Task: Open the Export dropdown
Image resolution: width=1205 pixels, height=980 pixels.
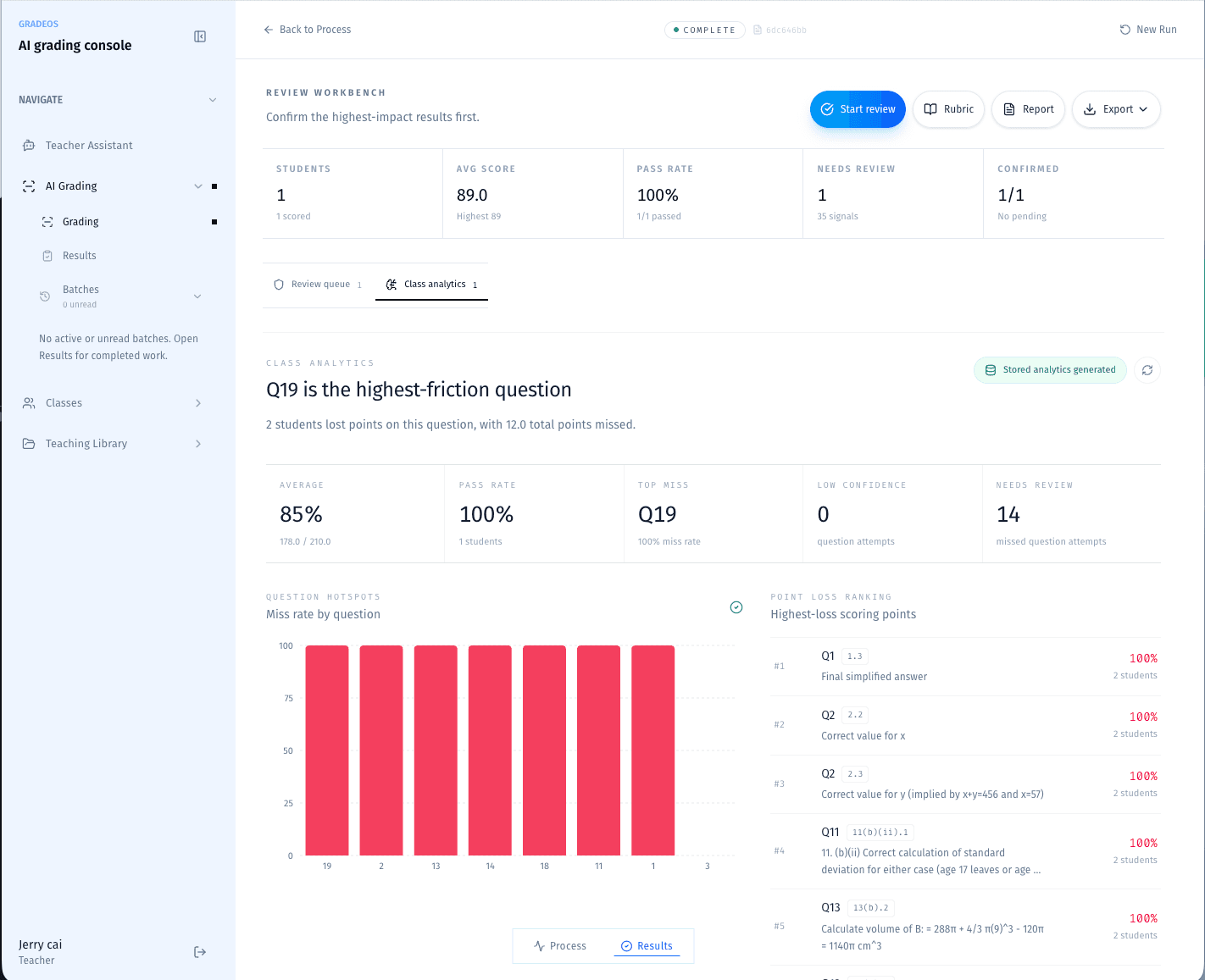Action: tap(1116, 109)
